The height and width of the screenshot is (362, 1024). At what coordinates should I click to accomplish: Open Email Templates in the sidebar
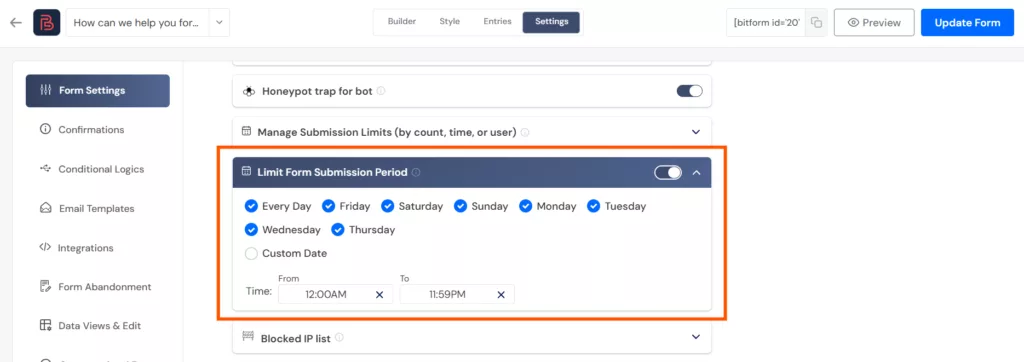click(x=98, y=208)
